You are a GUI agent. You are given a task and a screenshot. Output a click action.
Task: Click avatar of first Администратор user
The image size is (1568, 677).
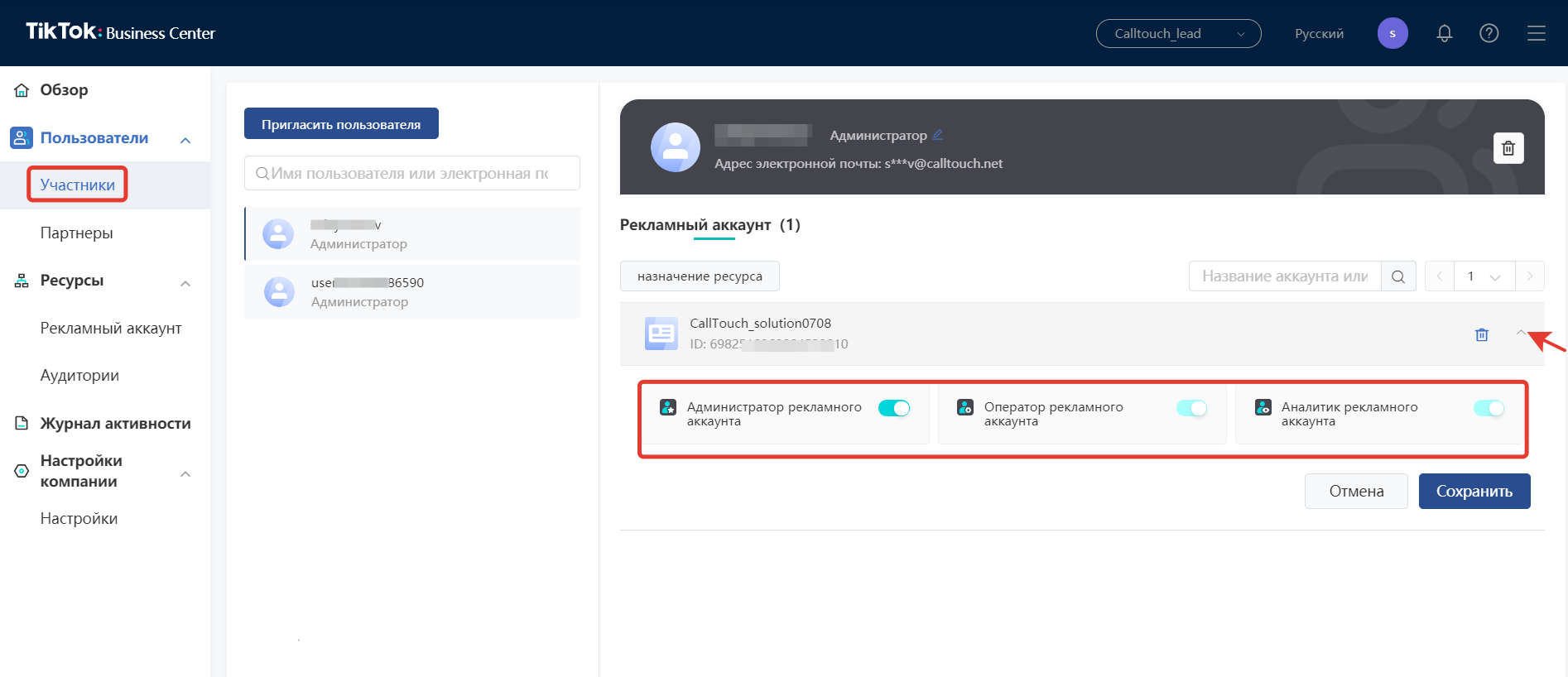(x=278, y=234)
